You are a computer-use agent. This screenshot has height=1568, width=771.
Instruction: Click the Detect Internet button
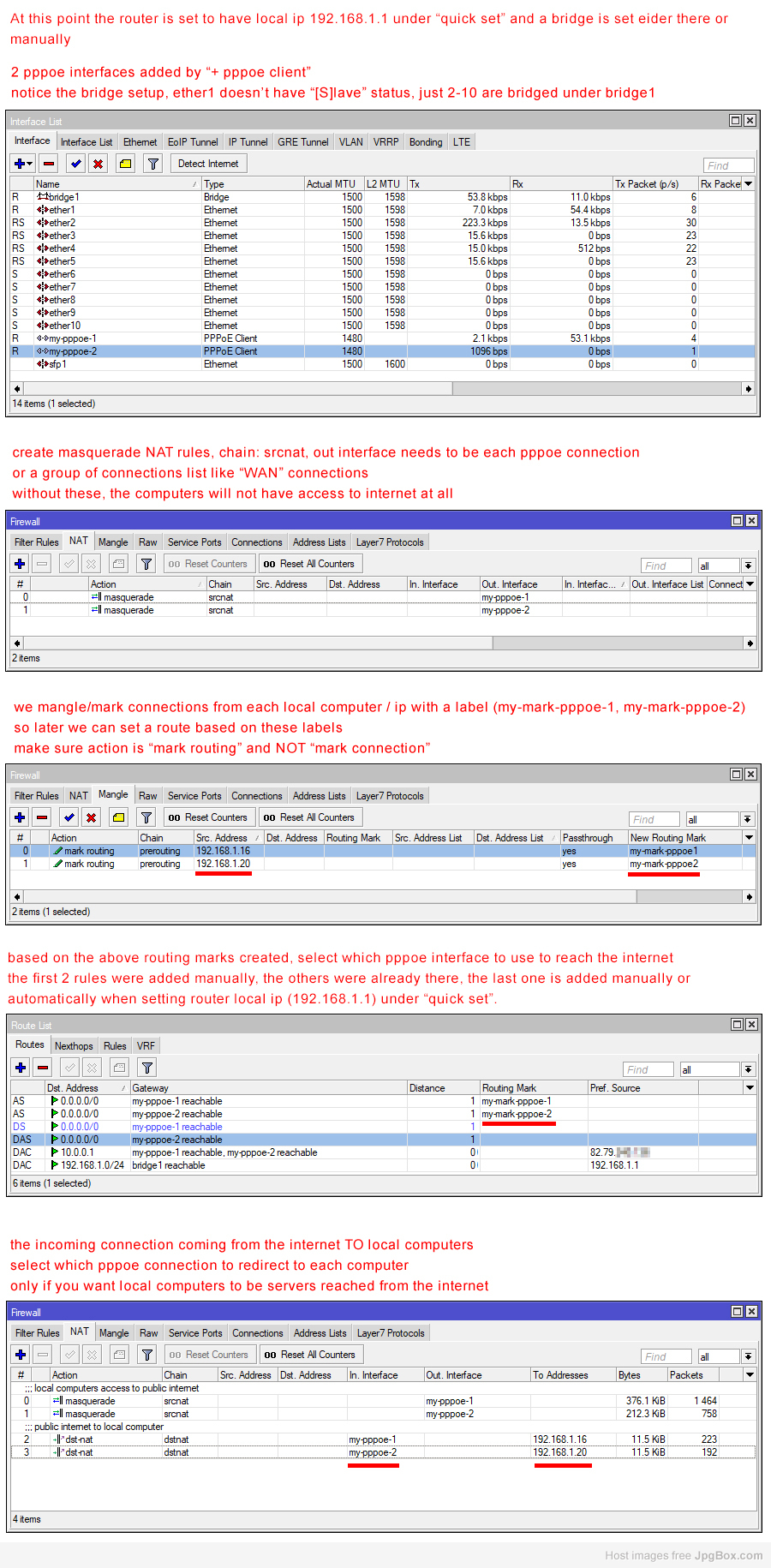click(208, 164)
